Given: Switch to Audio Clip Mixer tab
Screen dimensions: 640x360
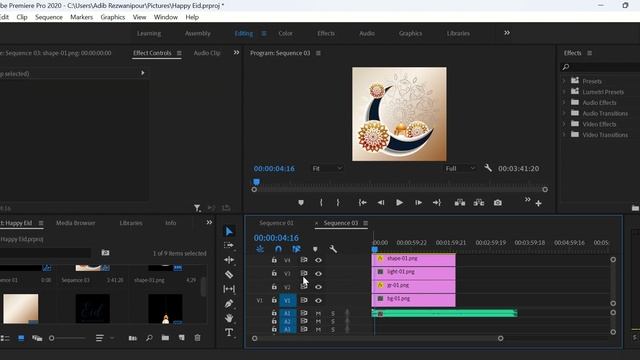Looking at the screenshot, I should (207, 53).
